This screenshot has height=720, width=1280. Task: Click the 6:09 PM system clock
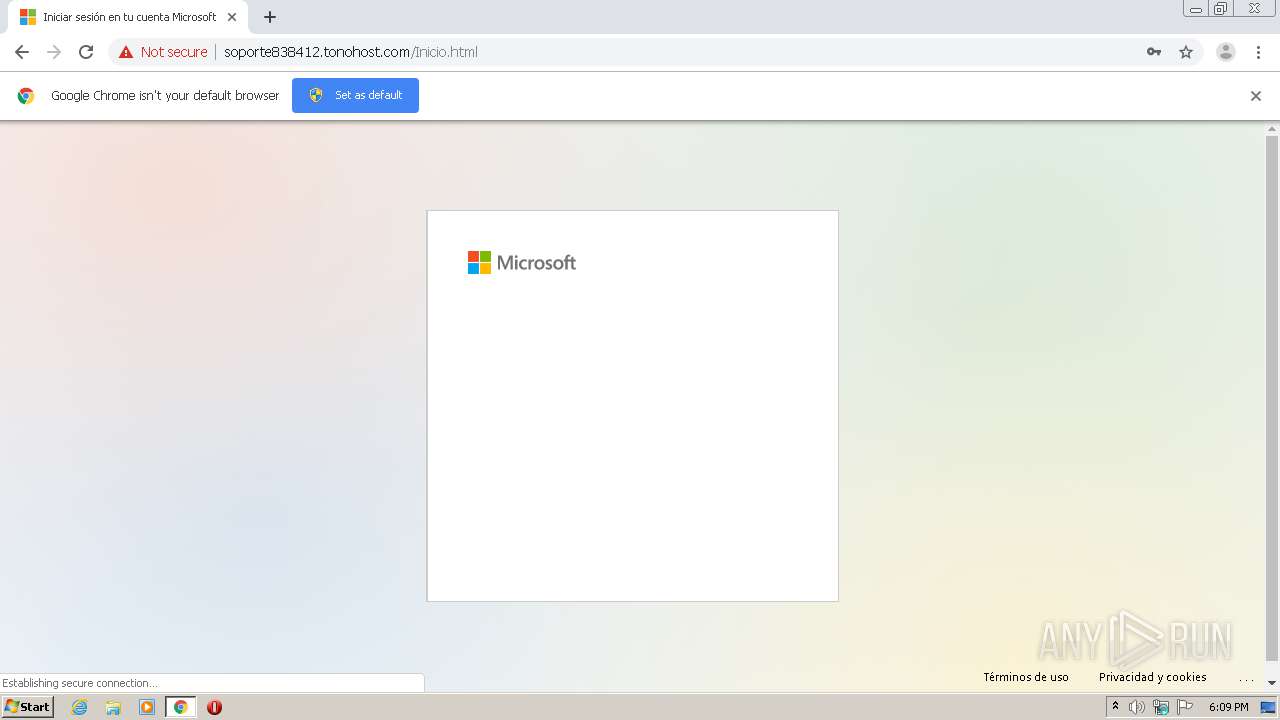click(1228, 707)
